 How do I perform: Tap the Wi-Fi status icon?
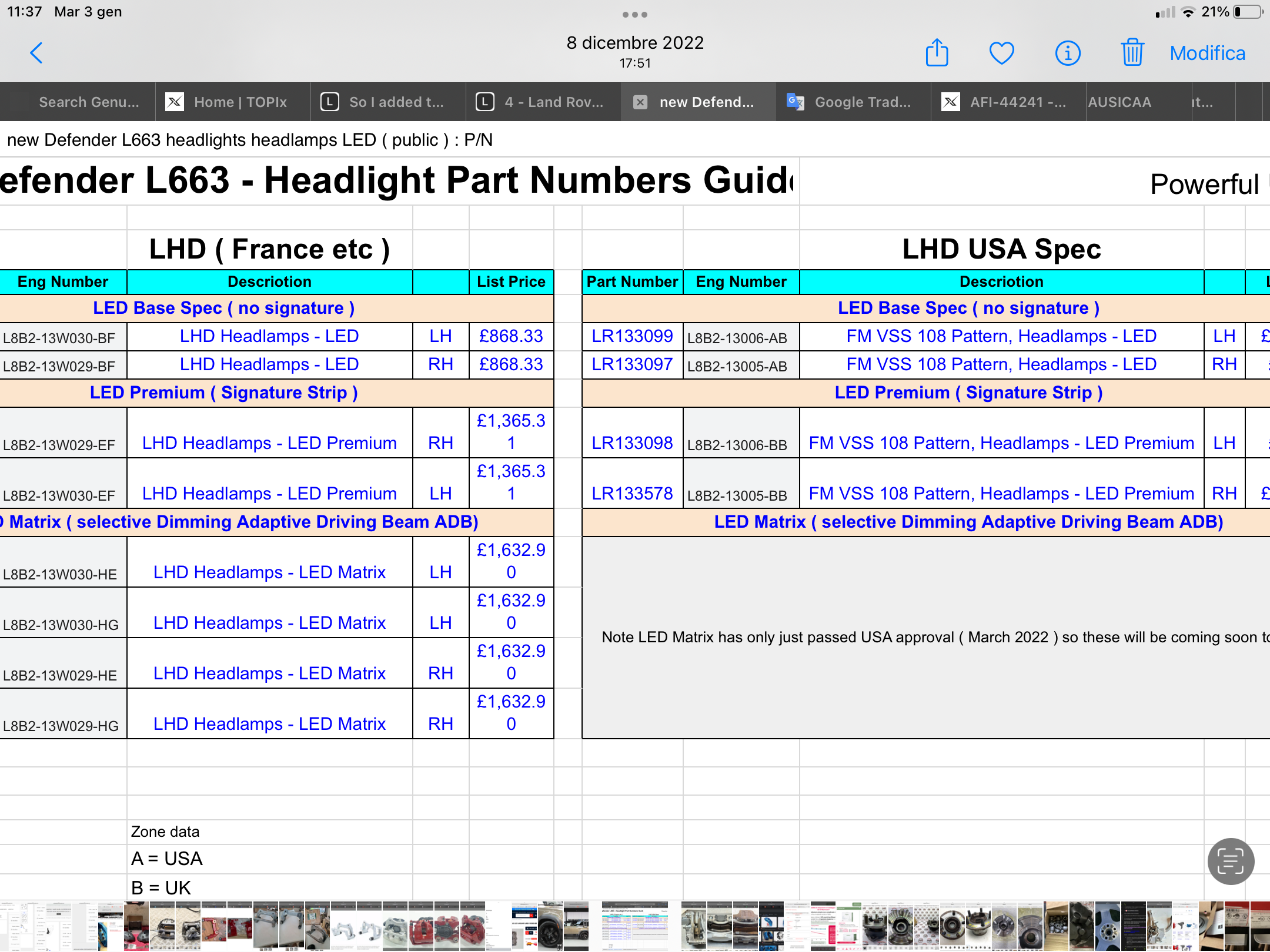tap(1188, 12)
